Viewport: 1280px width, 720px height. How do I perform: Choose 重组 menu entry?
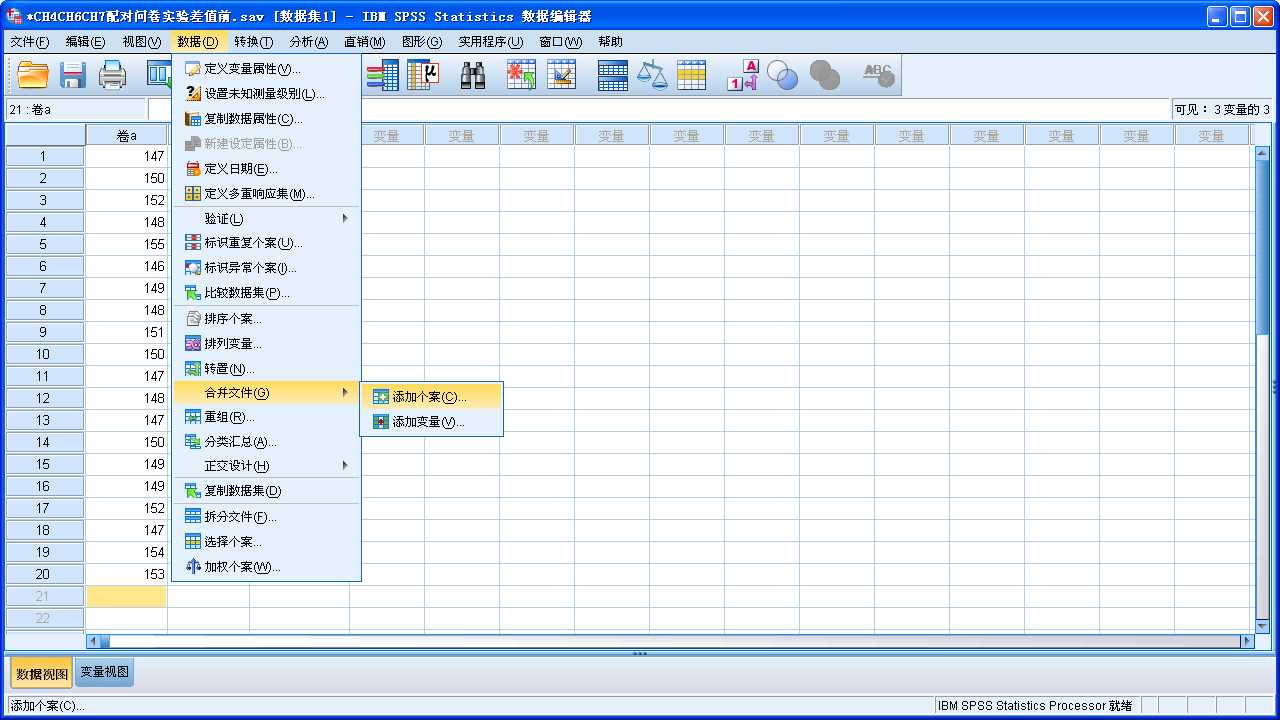pyautogui.click(x=266, y=417)
